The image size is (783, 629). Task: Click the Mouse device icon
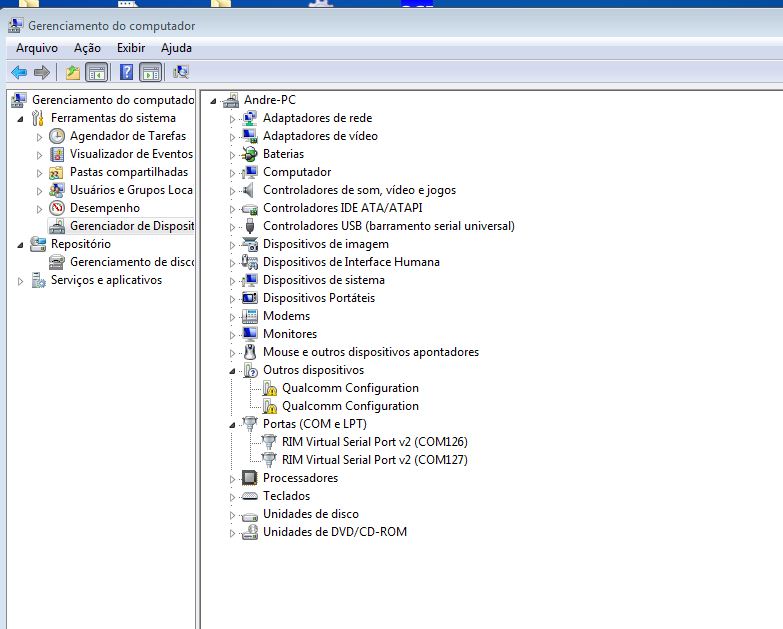tap(249, 352)
